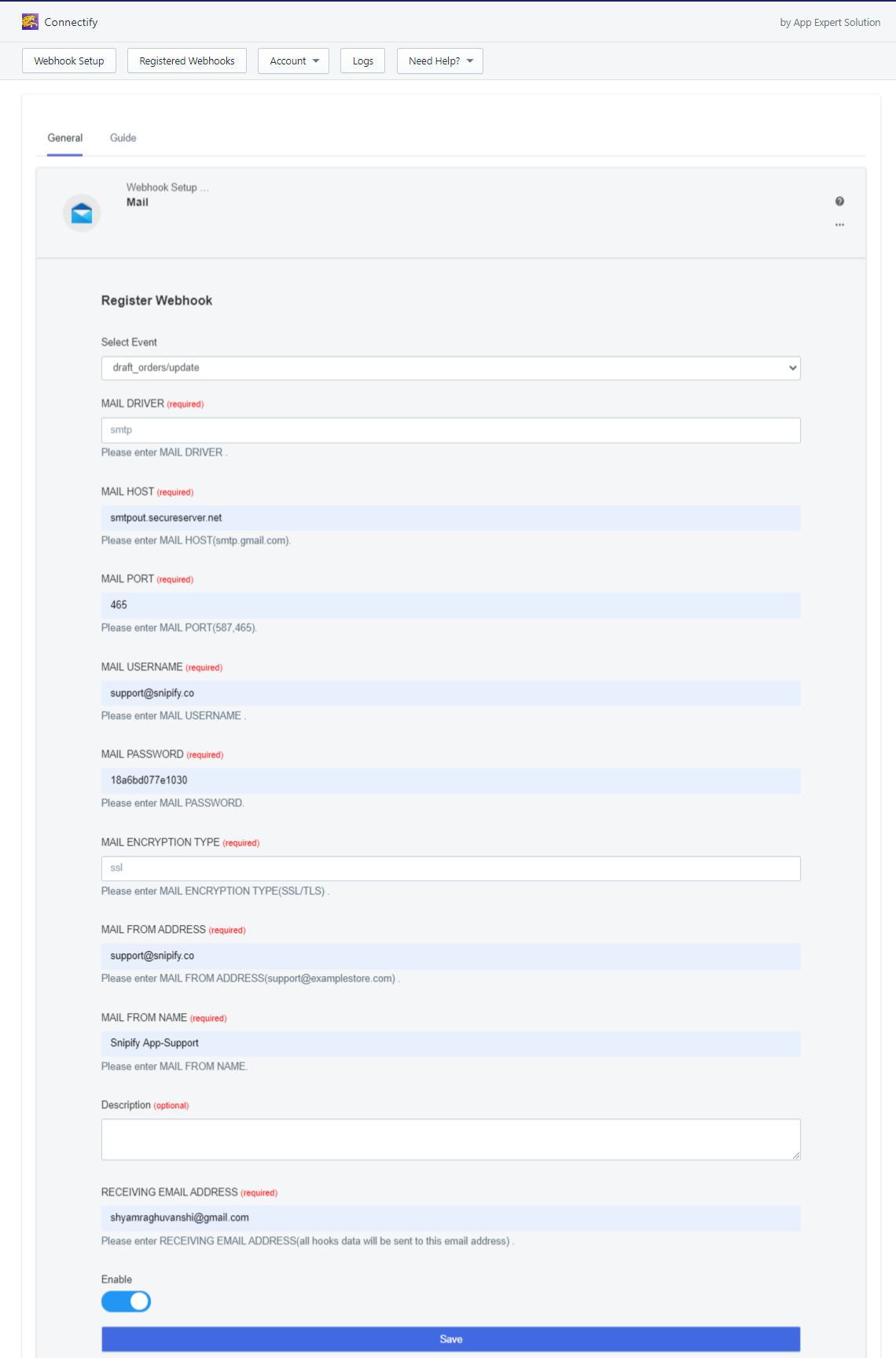Click the Save button

pyautogui.click(x=451, y=1339)
